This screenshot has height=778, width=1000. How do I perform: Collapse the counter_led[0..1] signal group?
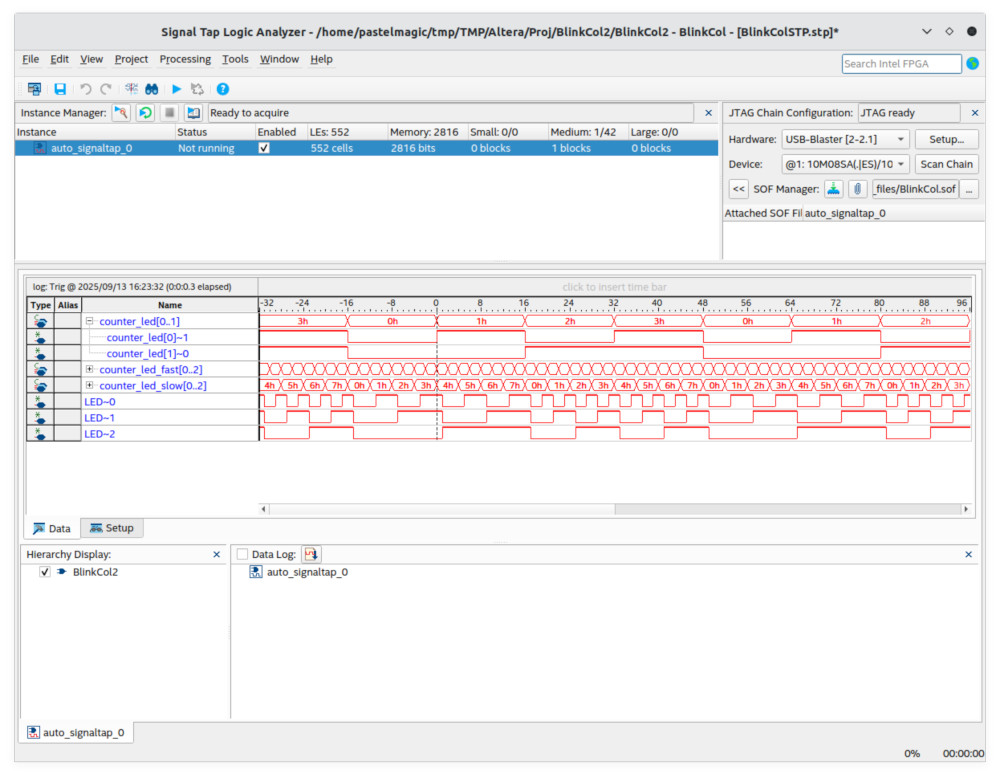[90, 321]
